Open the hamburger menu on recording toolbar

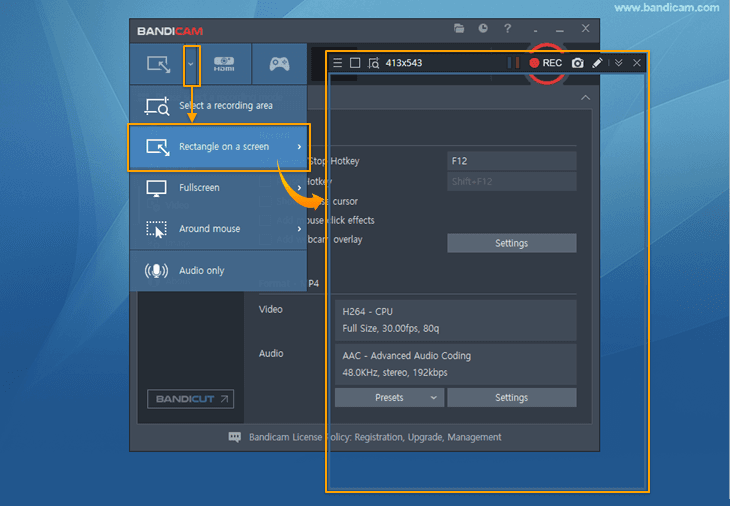[338, 63]
